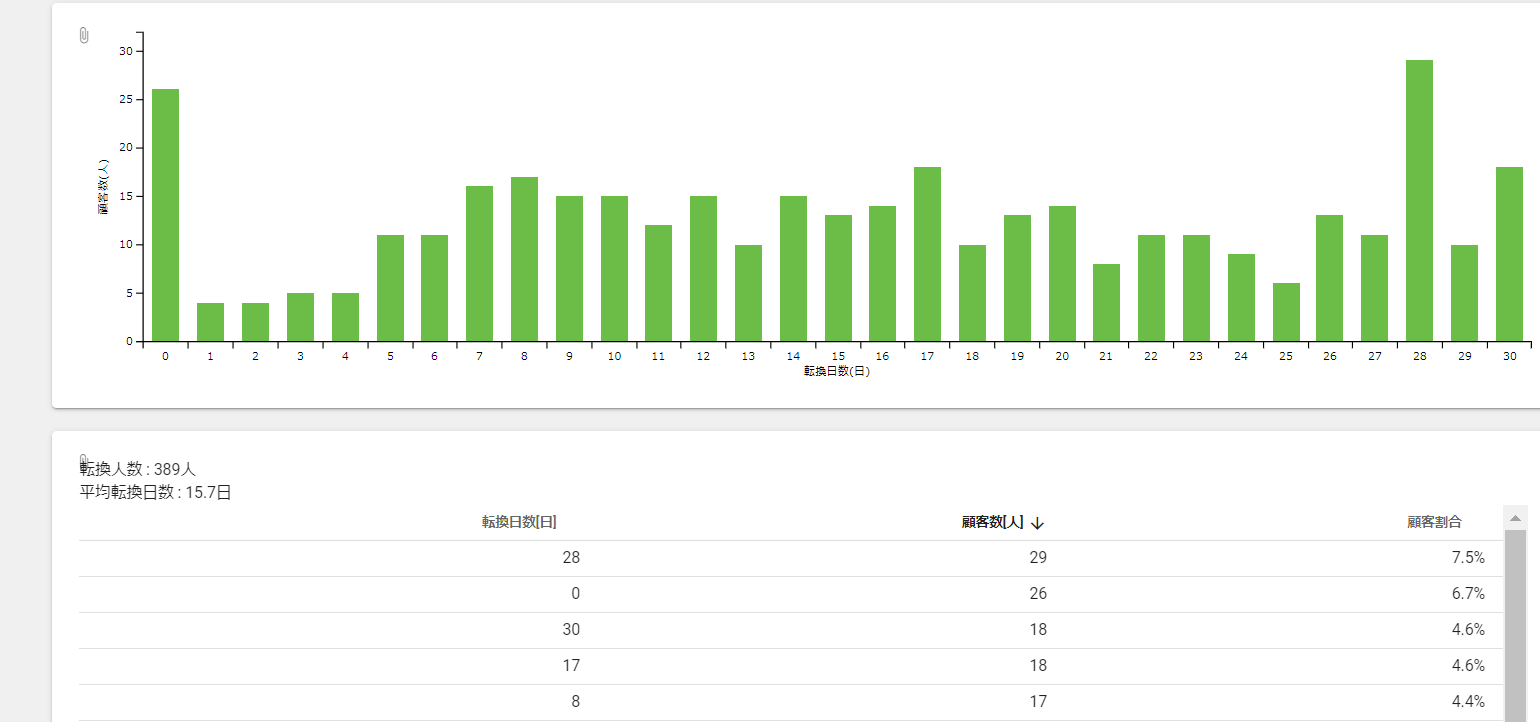Select the rightmost bar for day 30
The width and height of the screenshot is (1540, 722).
(x=1508, y=255)
